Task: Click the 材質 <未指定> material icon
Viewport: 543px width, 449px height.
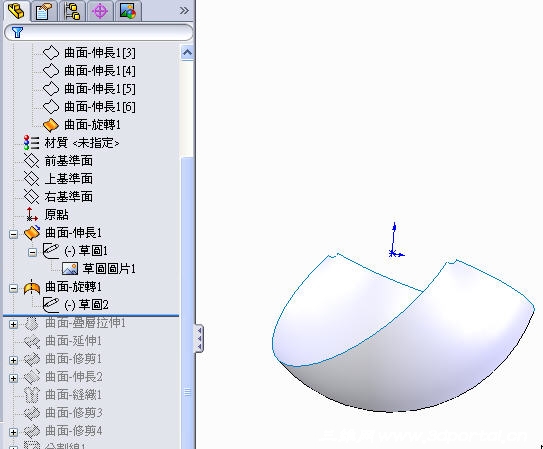Action: point(32,143)
